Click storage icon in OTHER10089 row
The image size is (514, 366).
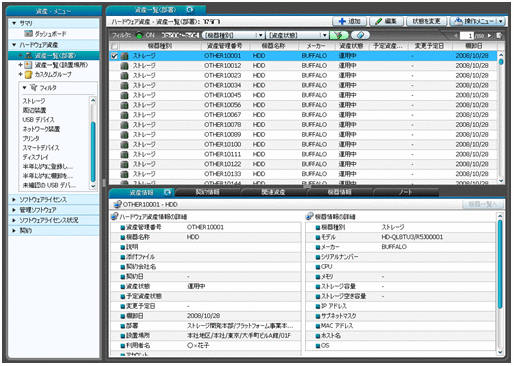(x=124, y=135)
